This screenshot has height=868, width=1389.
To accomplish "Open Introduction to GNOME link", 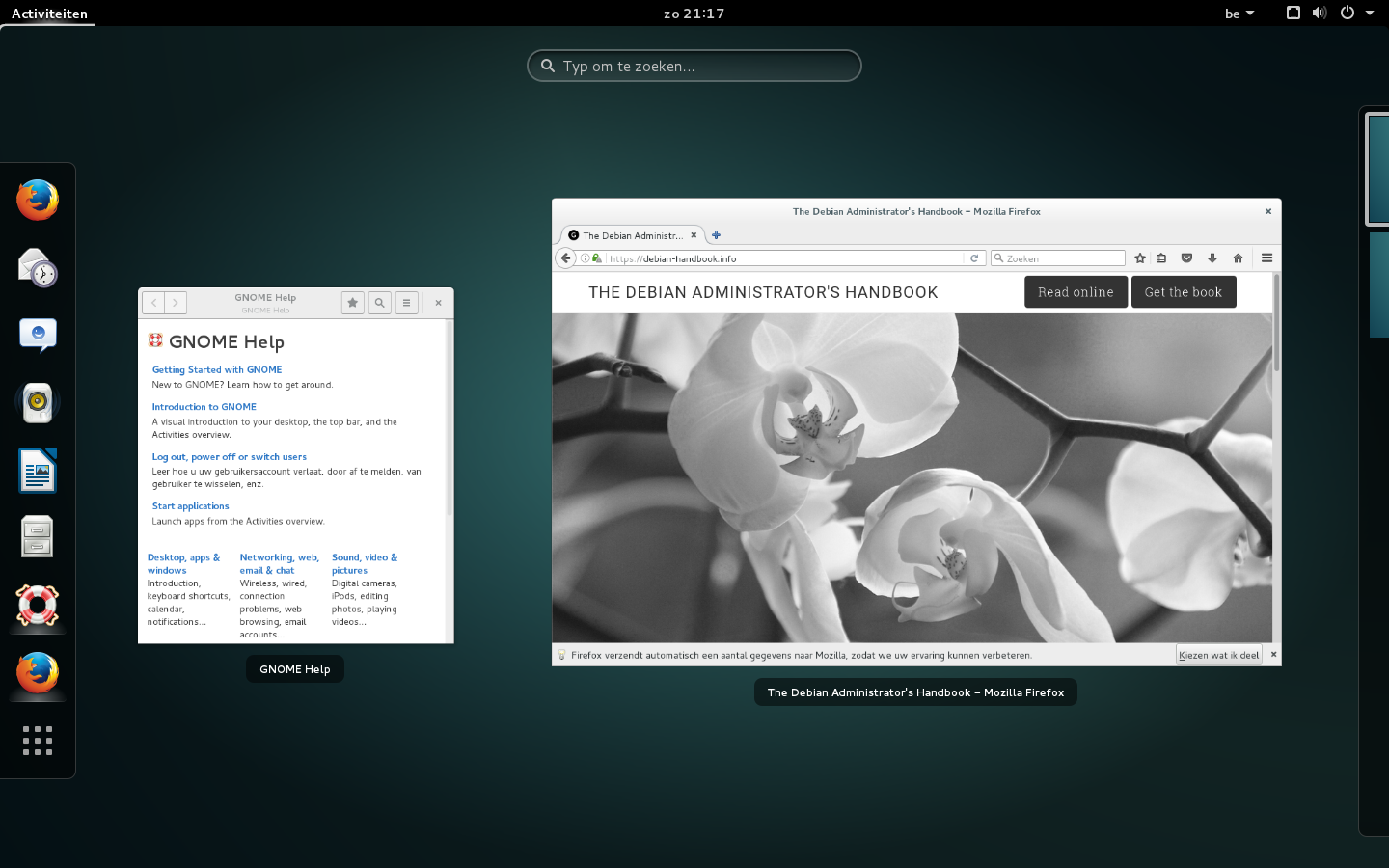I will tap(204, 407).
